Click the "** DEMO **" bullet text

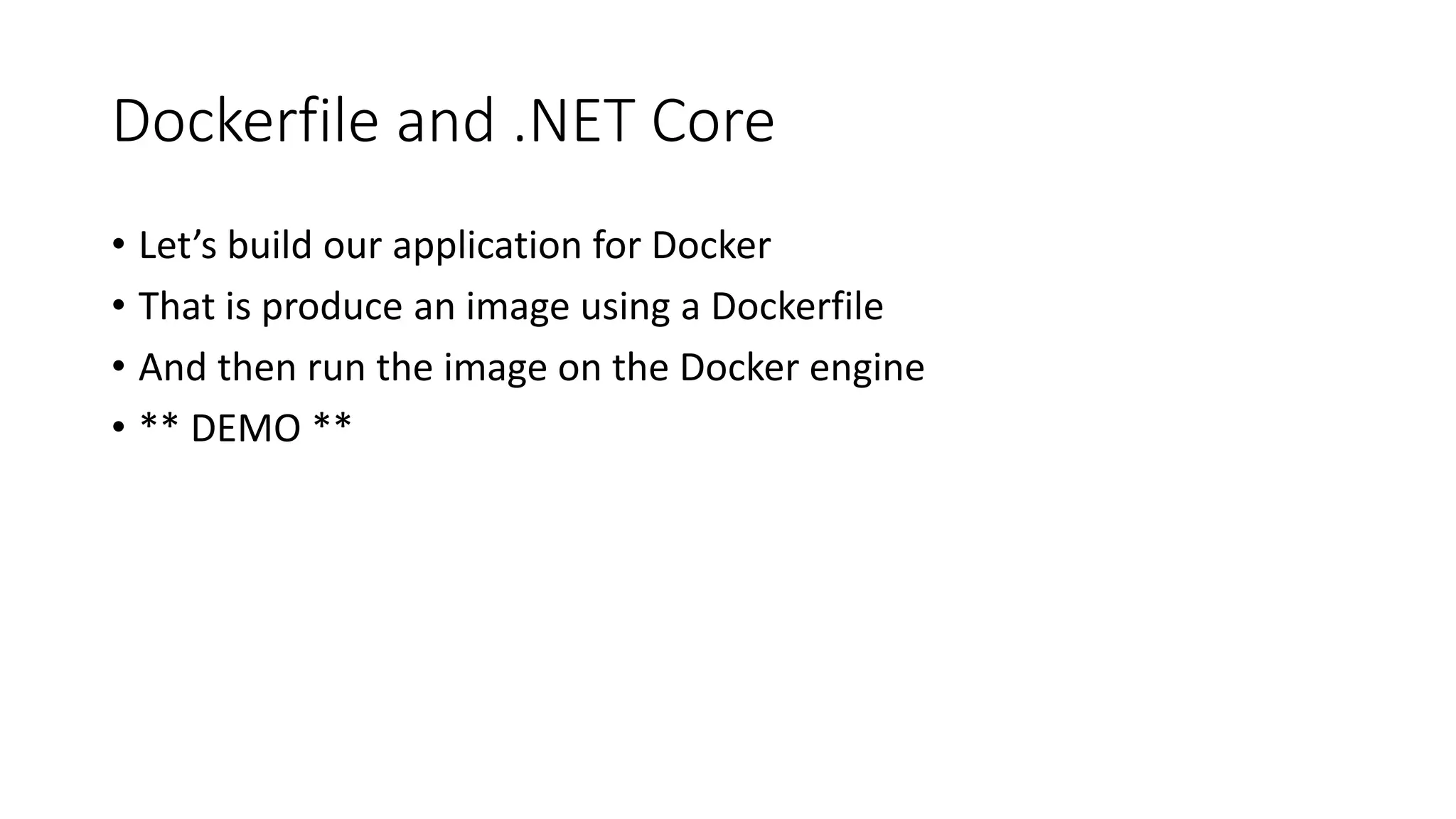pos(245,427)
